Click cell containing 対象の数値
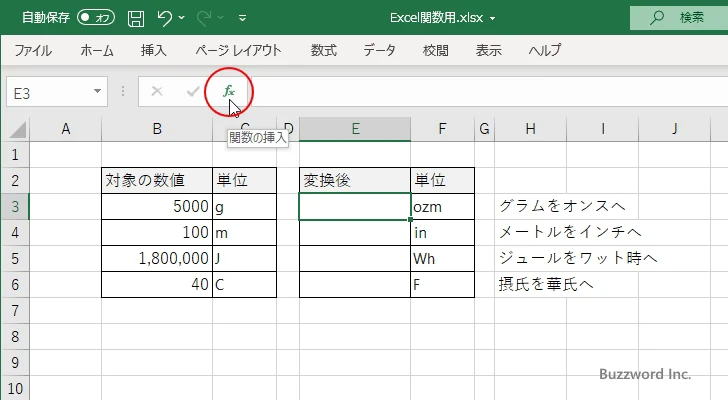The width and height of the screenshot is (728, 400). pos(157,181)
